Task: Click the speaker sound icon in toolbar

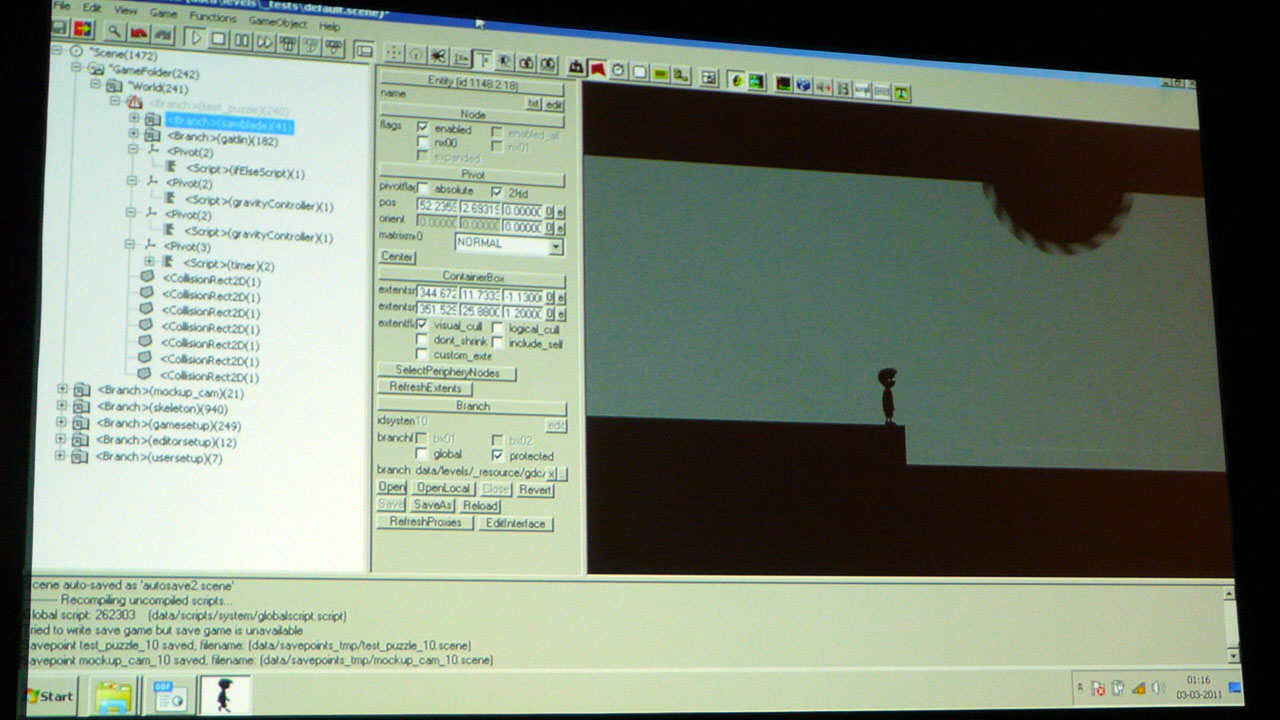Action: tap(823, 87)
